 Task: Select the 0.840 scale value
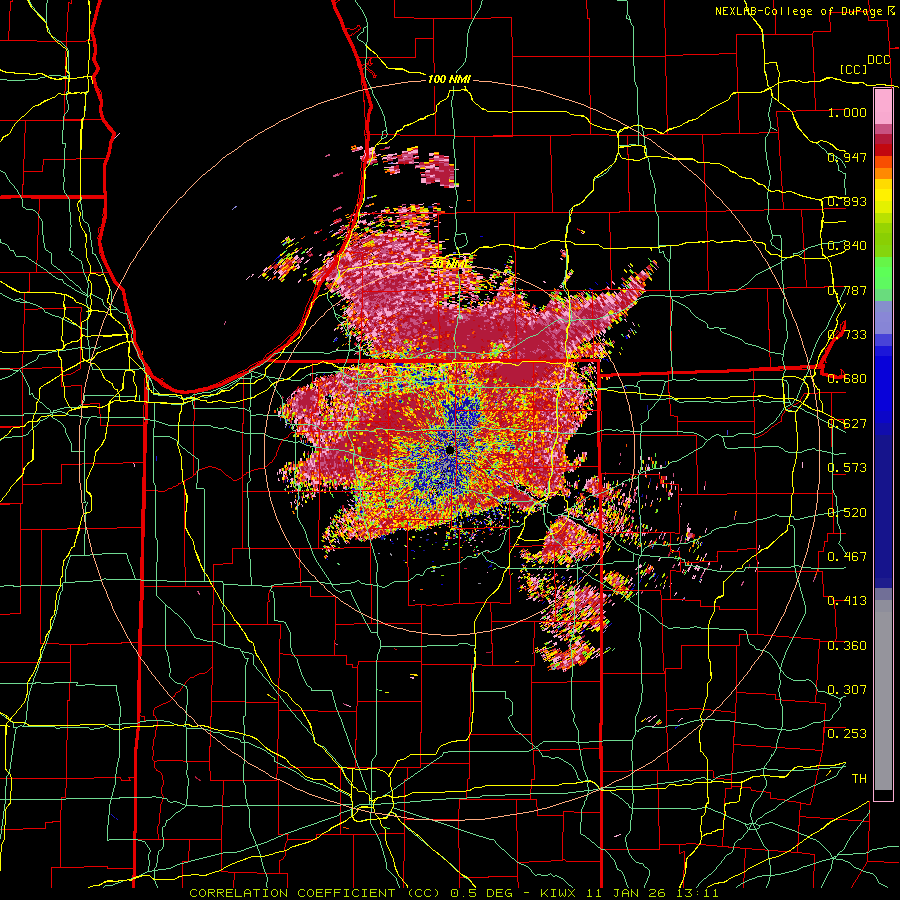[847, 246]
